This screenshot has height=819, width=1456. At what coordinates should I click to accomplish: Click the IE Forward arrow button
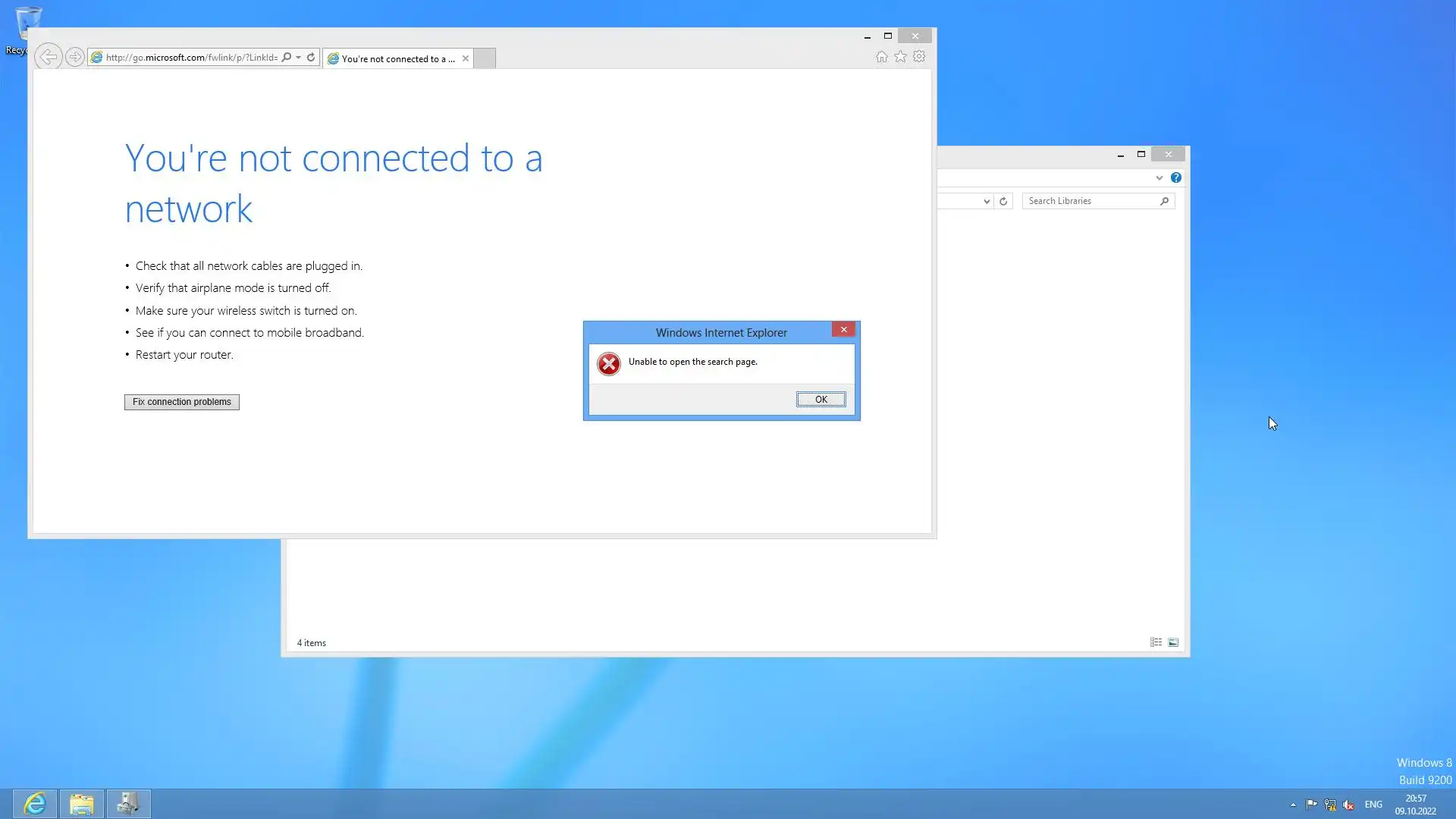click(74, 57)
